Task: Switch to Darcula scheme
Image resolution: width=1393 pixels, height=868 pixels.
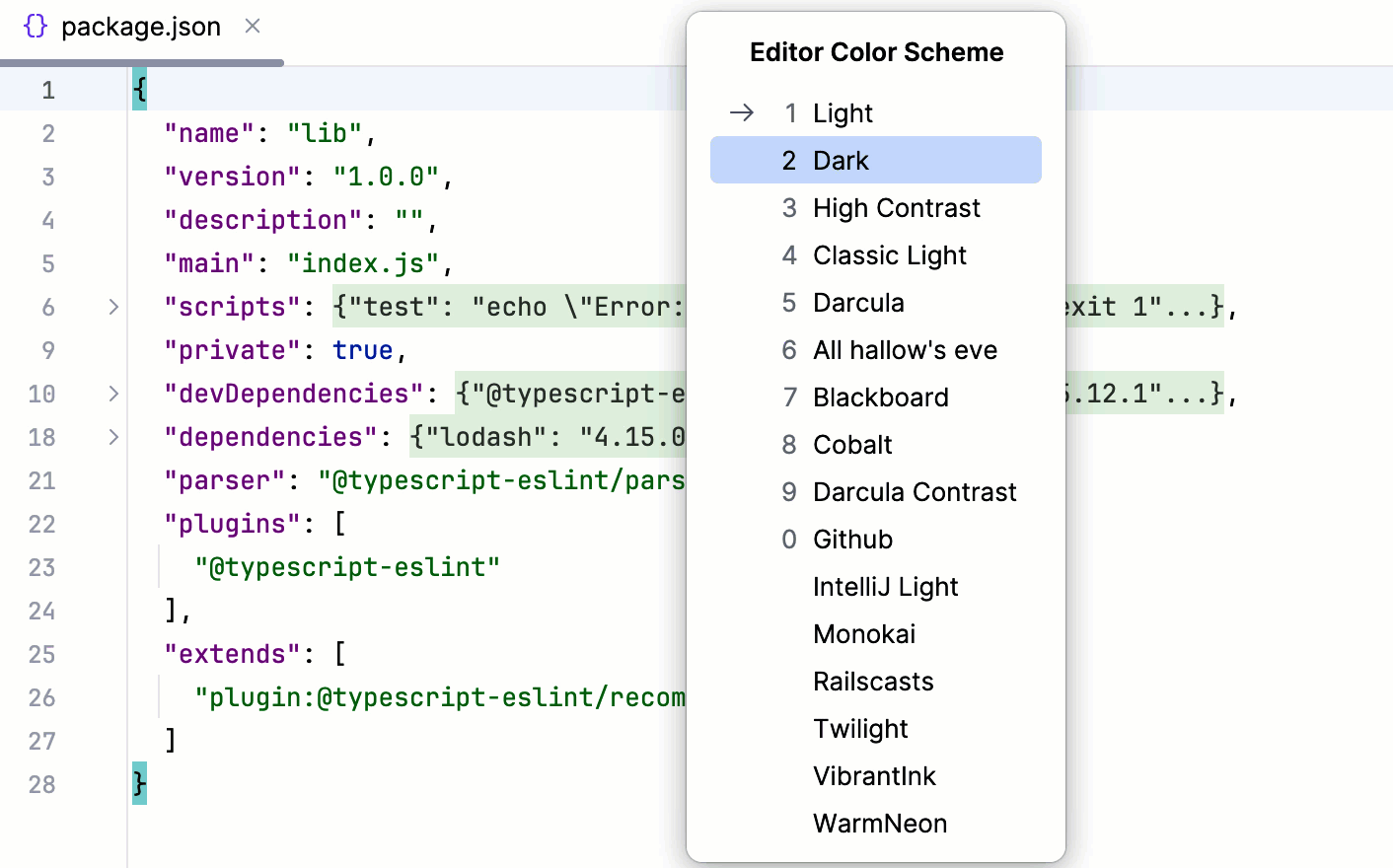Action: tap(858, 303)
